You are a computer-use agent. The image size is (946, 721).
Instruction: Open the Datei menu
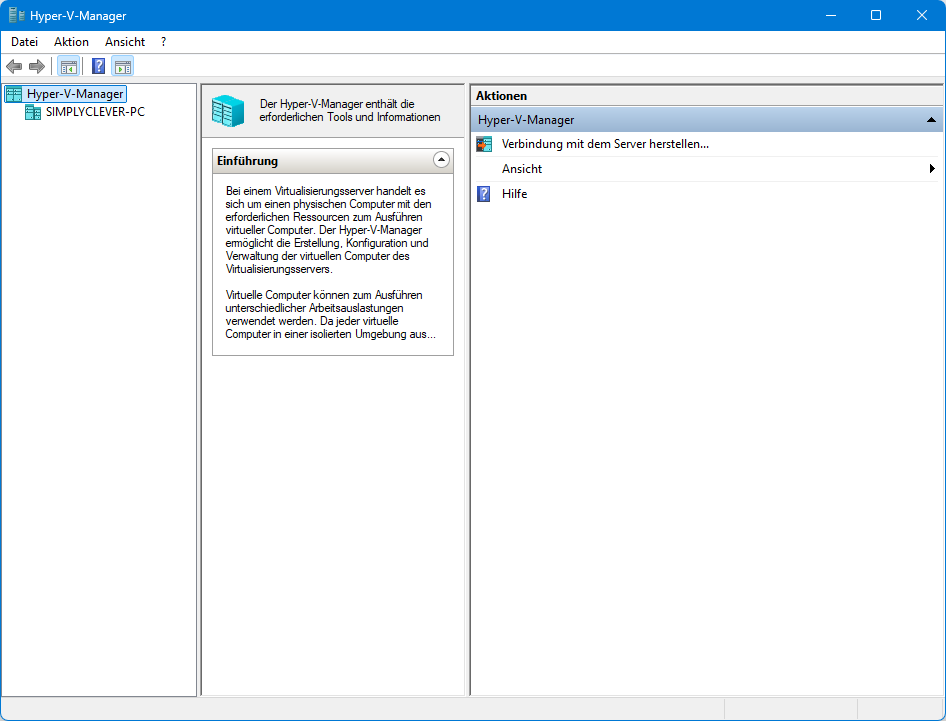point(24,42)
